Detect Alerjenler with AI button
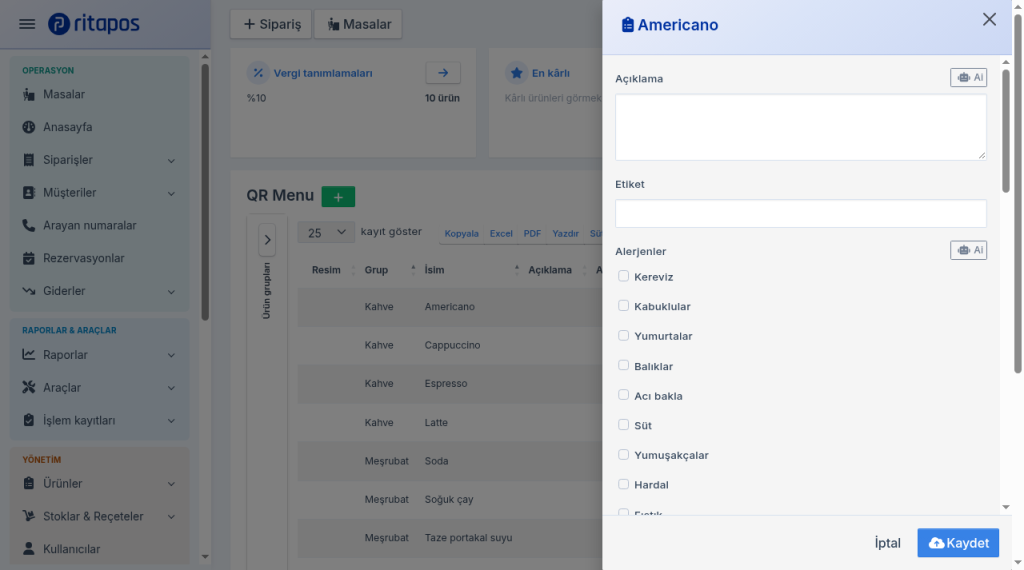This screenshot has height=570, width=1024. tap(968, 250)
